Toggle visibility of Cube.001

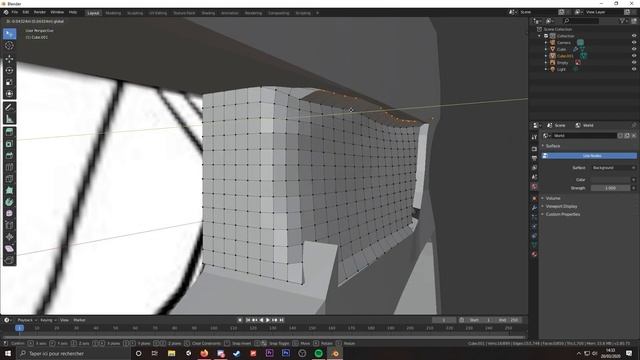click(634, 56)
